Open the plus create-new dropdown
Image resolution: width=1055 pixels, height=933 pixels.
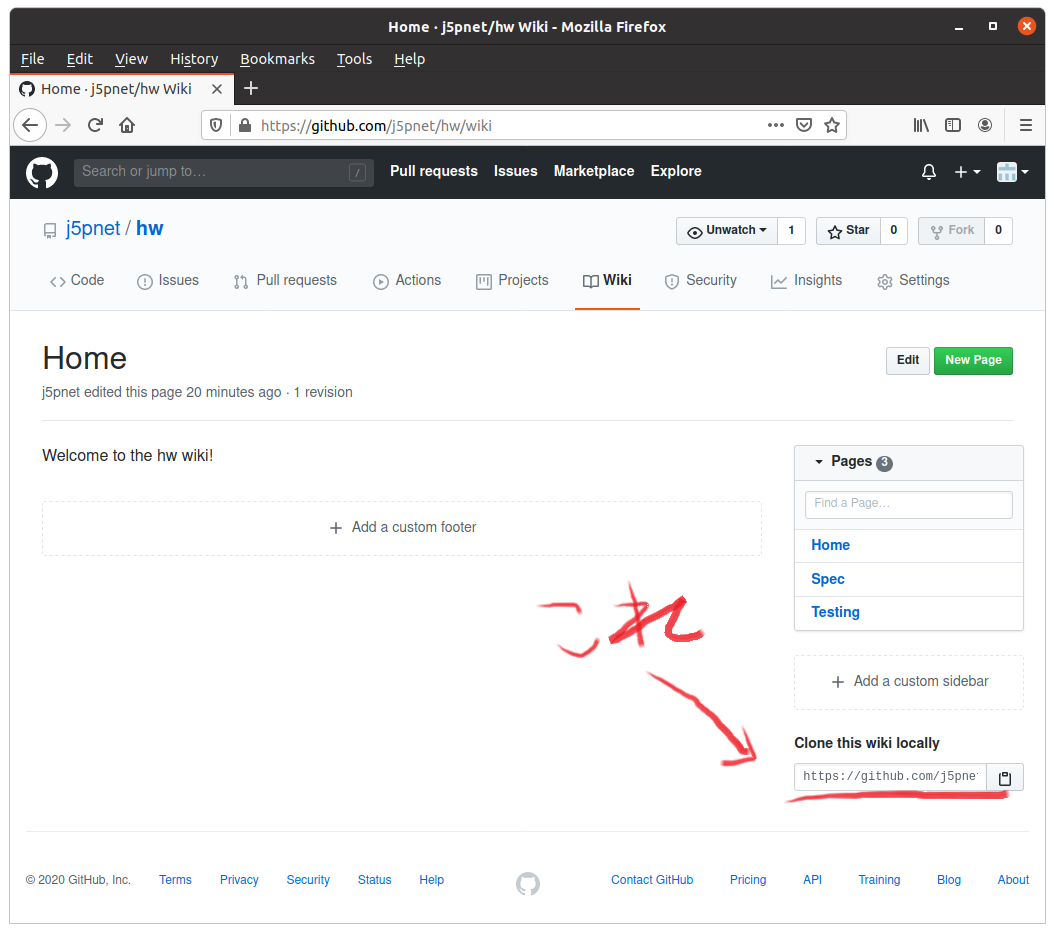(967, 172)
